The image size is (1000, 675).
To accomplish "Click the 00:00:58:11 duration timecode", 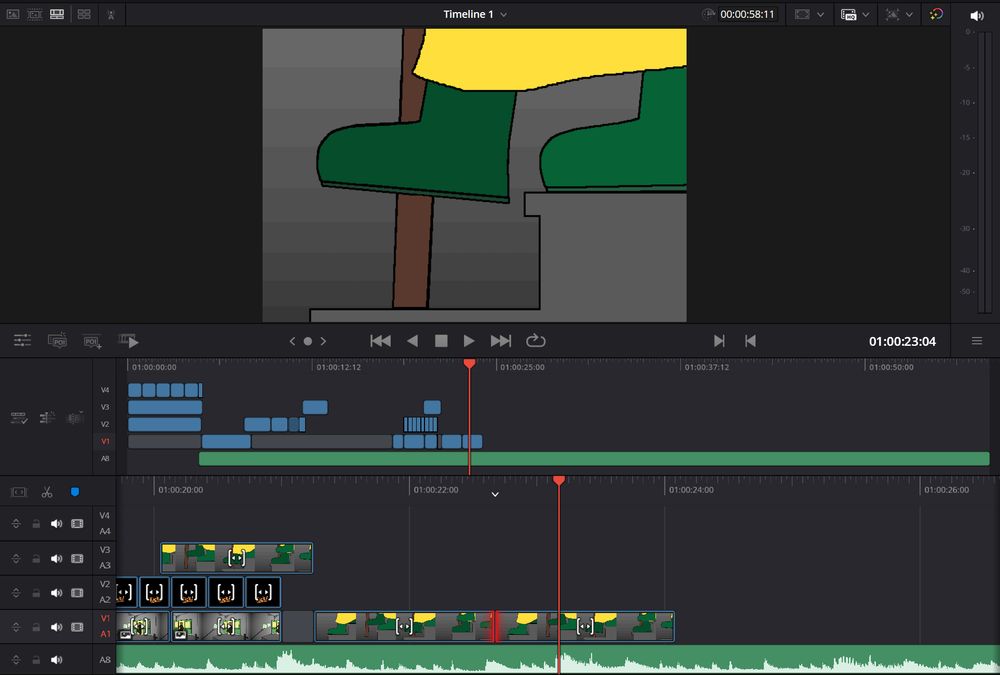I will 747,15.
